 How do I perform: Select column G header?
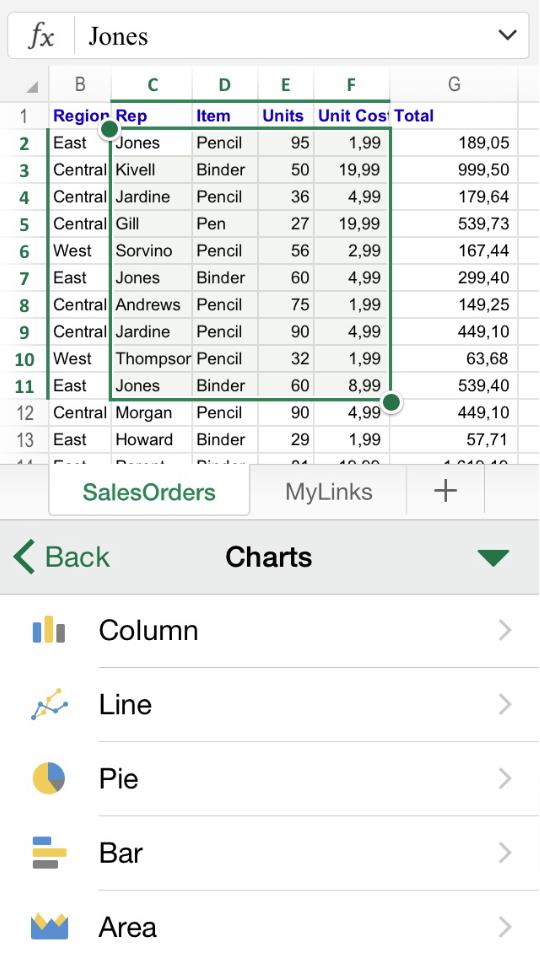(x=454, y=84)
